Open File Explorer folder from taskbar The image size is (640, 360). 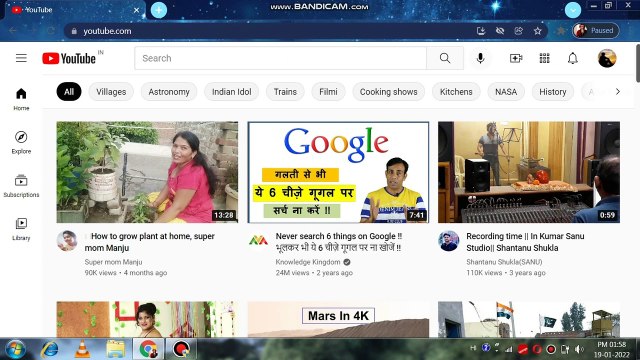[x=116, y=349]
